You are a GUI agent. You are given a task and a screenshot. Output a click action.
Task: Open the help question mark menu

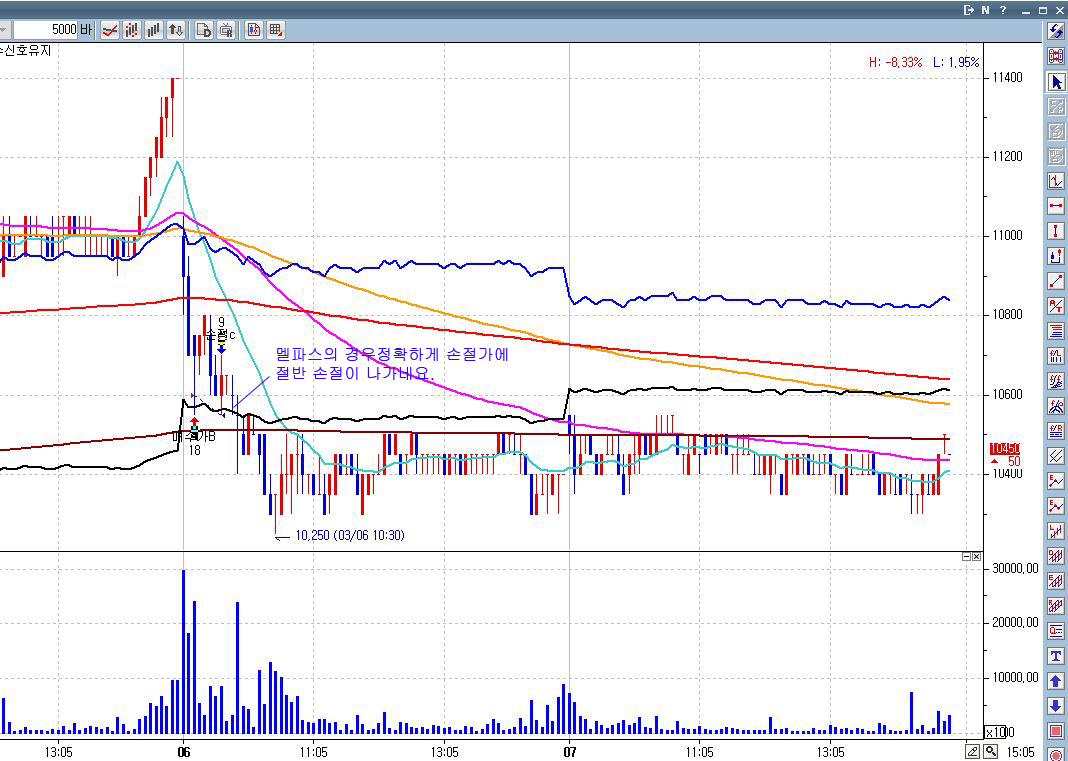1003,10
